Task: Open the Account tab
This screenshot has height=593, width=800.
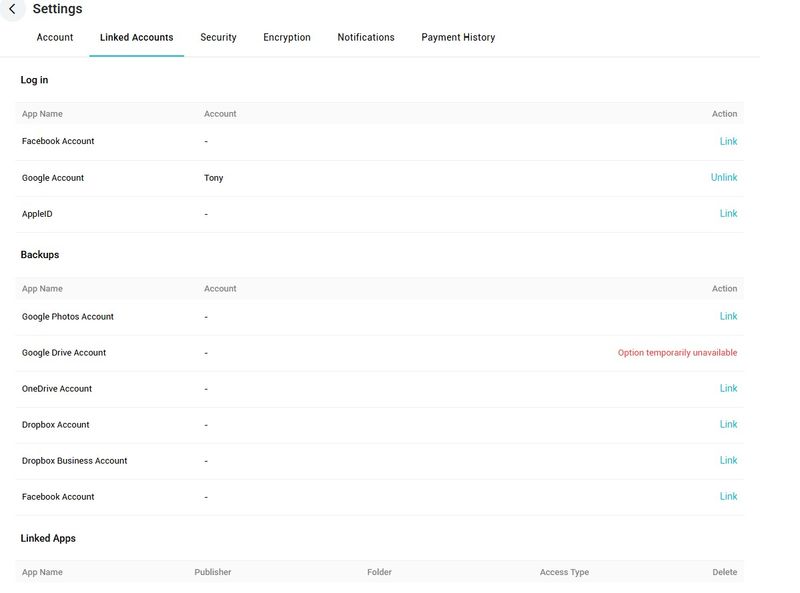Action: click(x=55, y=38)
